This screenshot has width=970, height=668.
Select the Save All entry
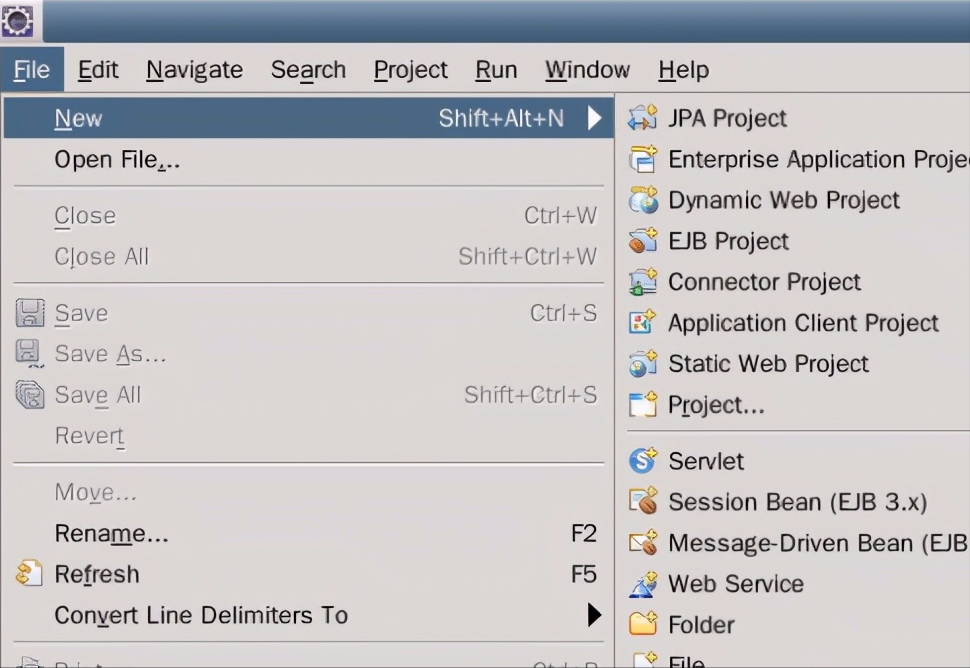(308, 395)
